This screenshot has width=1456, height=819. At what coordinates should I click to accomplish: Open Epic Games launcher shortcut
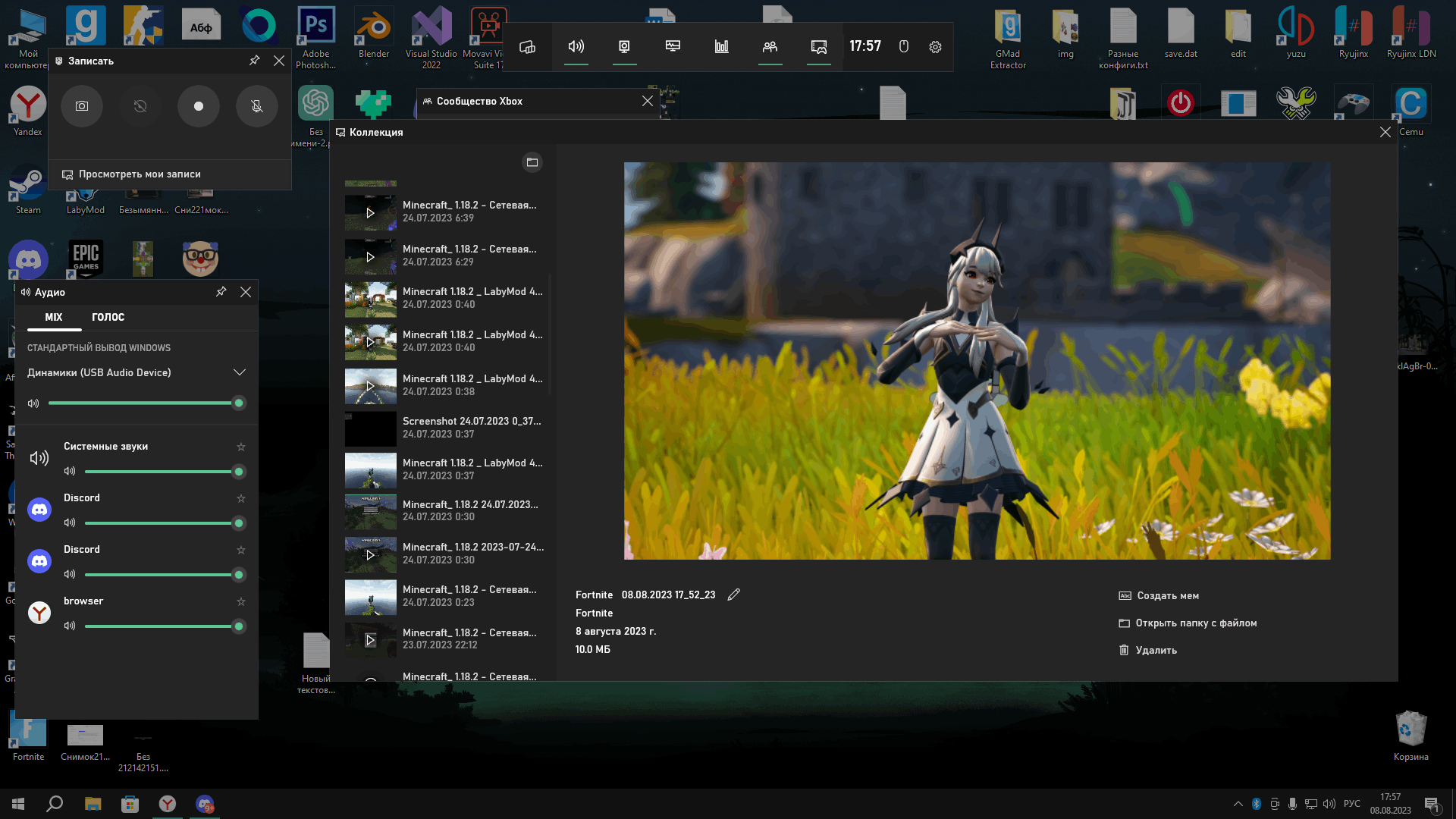pyautogui.click(x=86, y=260)
